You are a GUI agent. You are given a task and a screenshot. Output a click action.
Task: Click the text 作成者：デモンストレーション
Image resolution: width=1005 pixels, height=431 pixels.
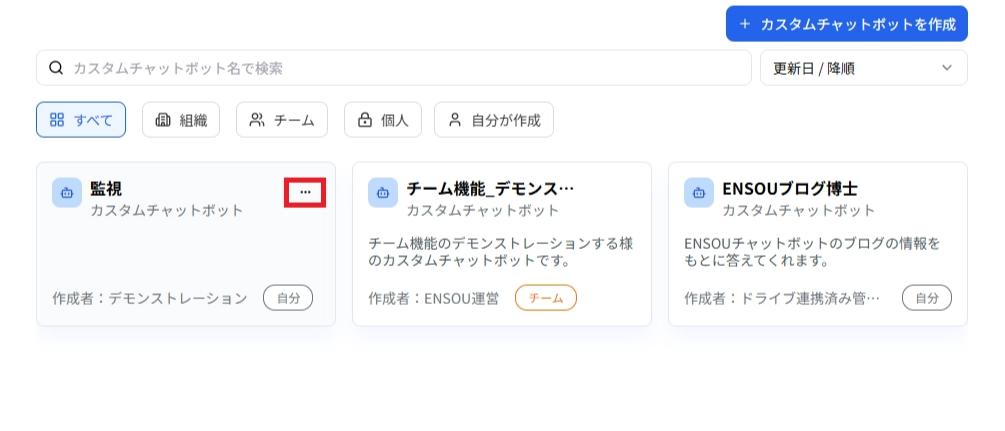(x=150, y=298)
